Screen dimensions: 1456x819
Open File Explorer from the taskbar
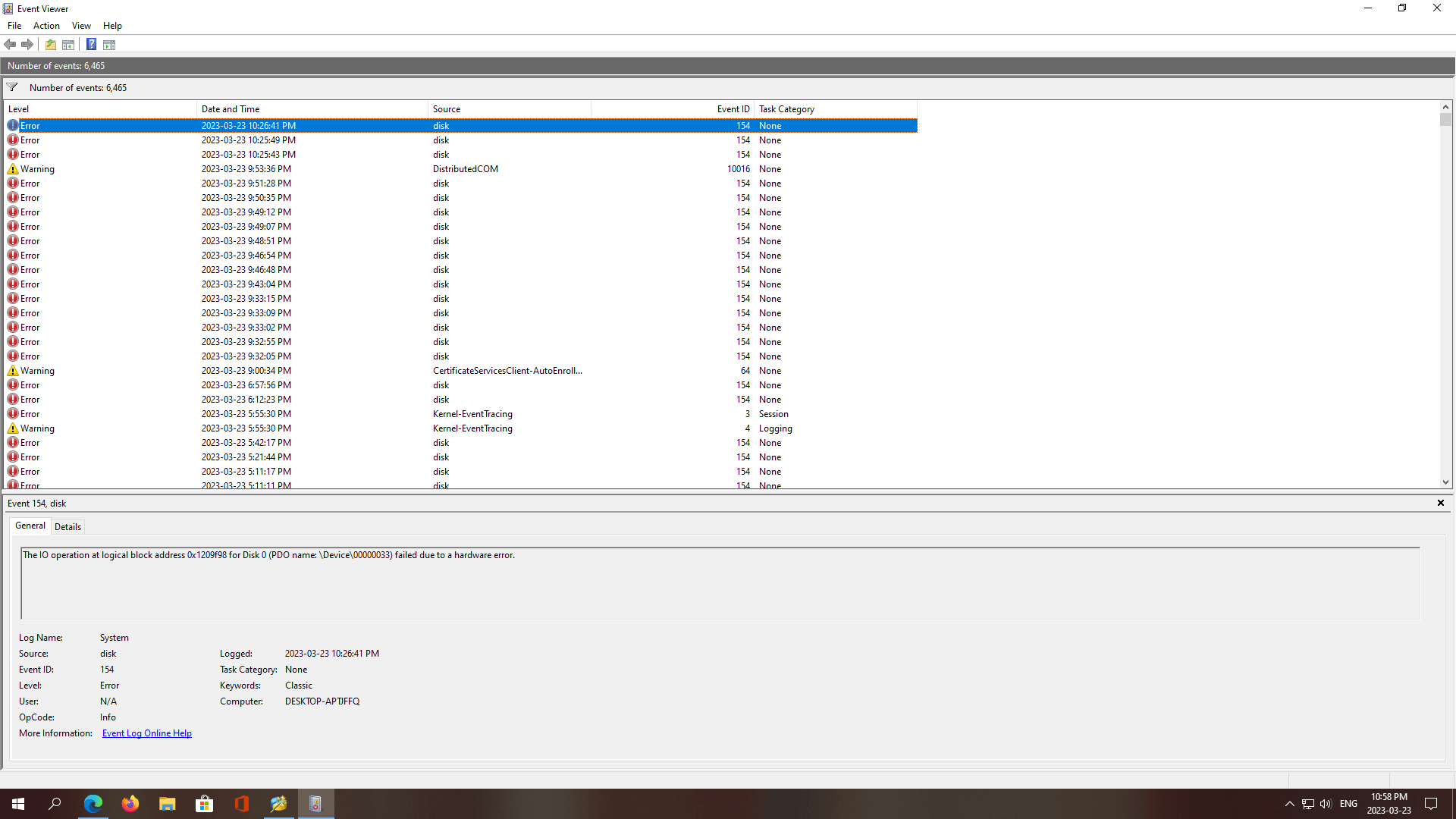click(168, 804)
